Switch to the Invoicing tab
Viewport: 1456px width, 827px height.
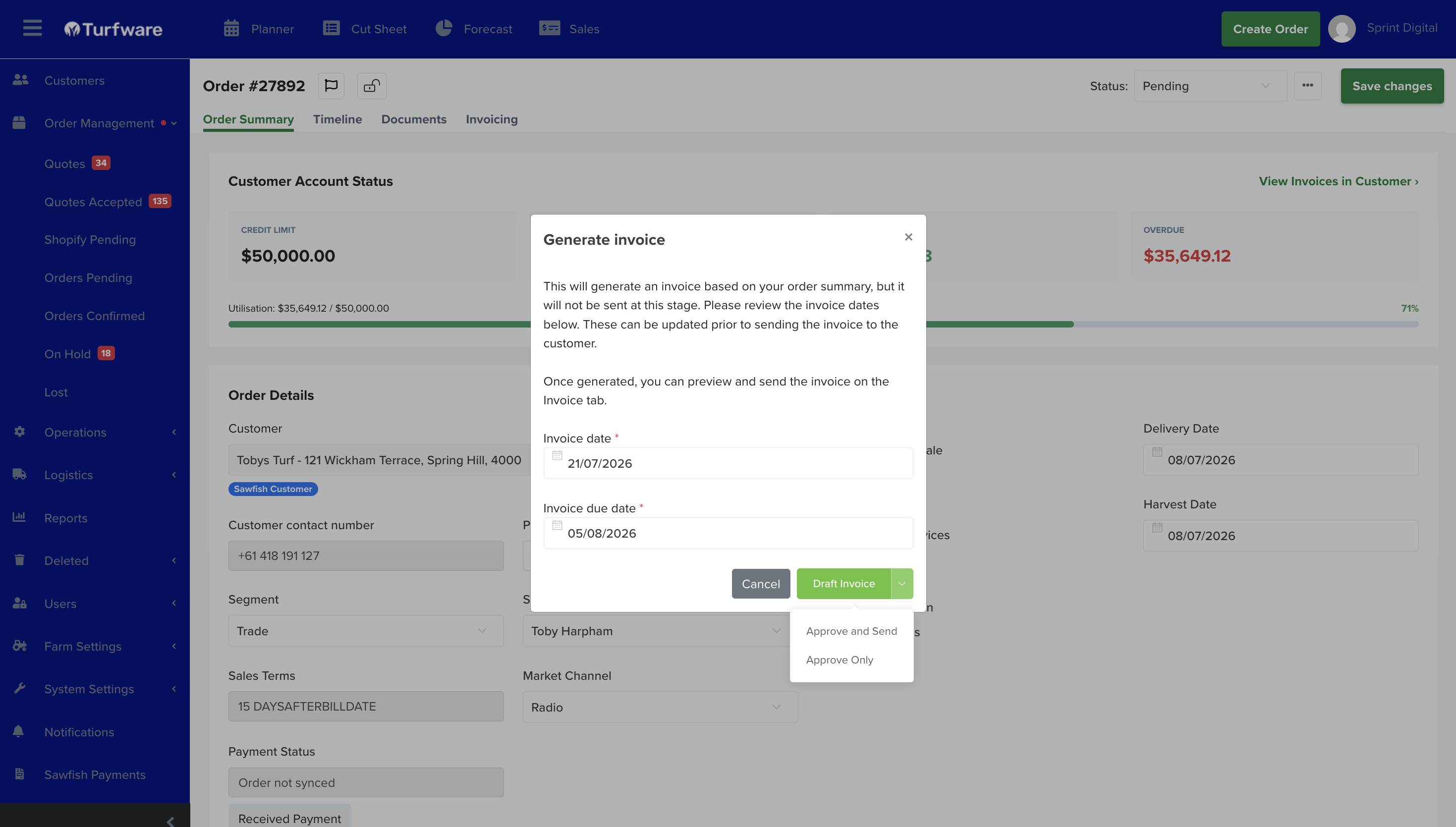point(492,119)
